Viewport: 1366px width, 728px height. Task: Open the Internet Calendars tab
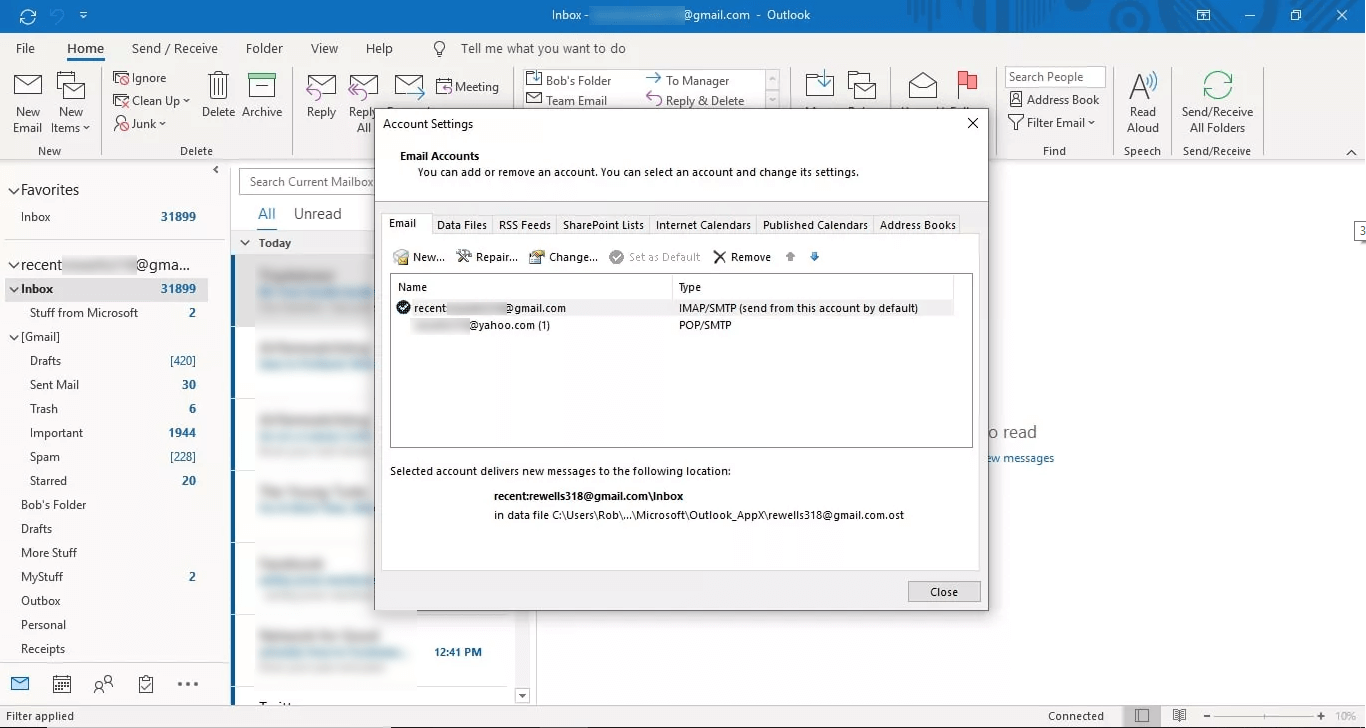point(703,225)
